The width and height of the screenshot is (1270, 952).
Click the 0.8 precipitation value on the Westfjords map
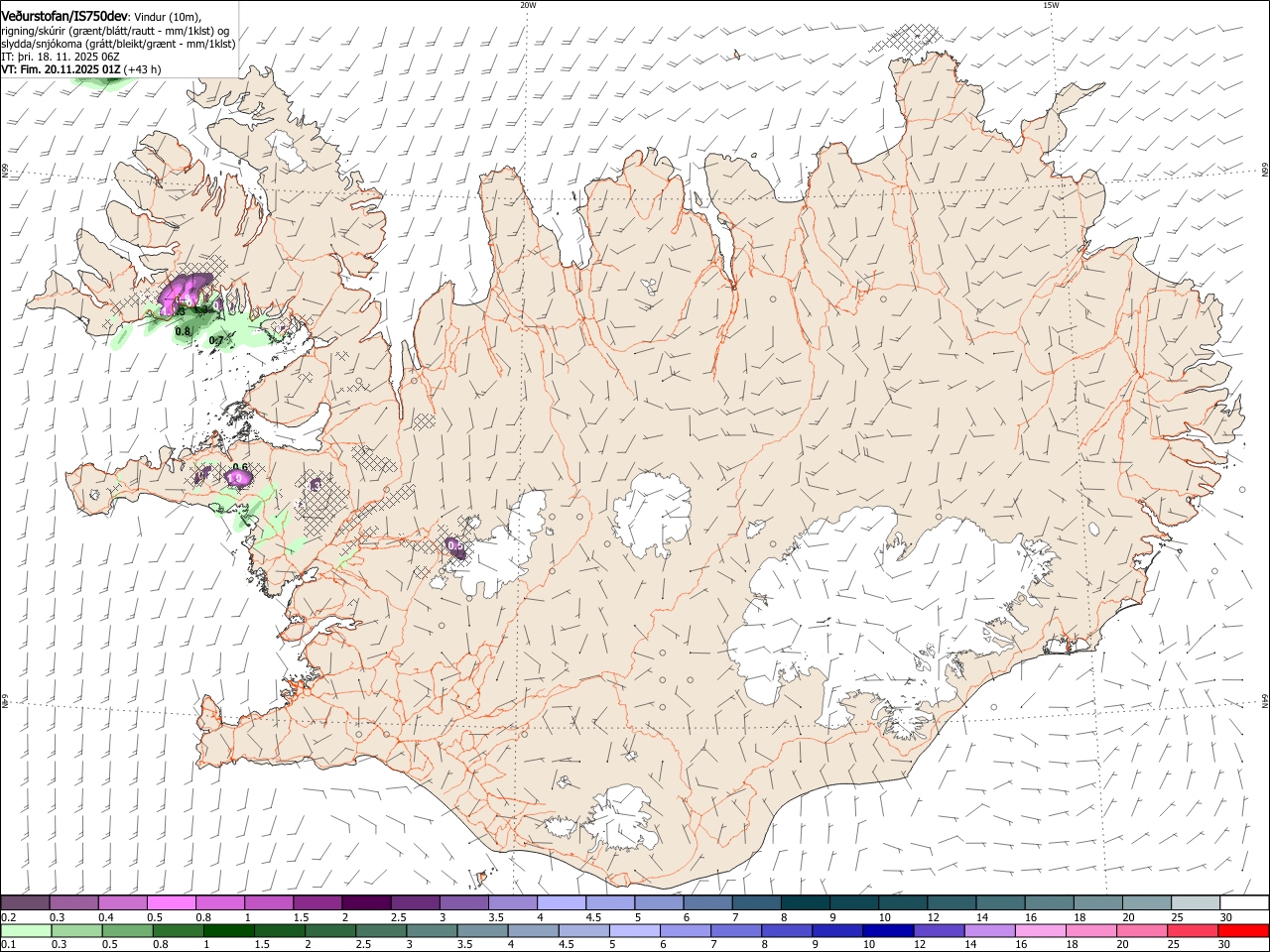pos(183,331)
